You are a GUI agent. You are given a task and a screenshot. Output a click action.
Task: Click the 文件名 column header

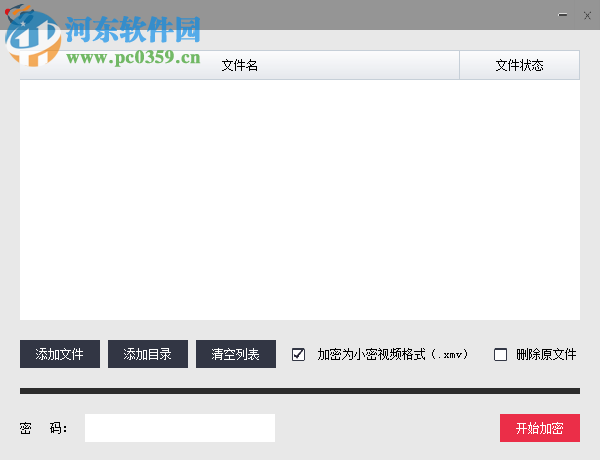click(240, 65)
